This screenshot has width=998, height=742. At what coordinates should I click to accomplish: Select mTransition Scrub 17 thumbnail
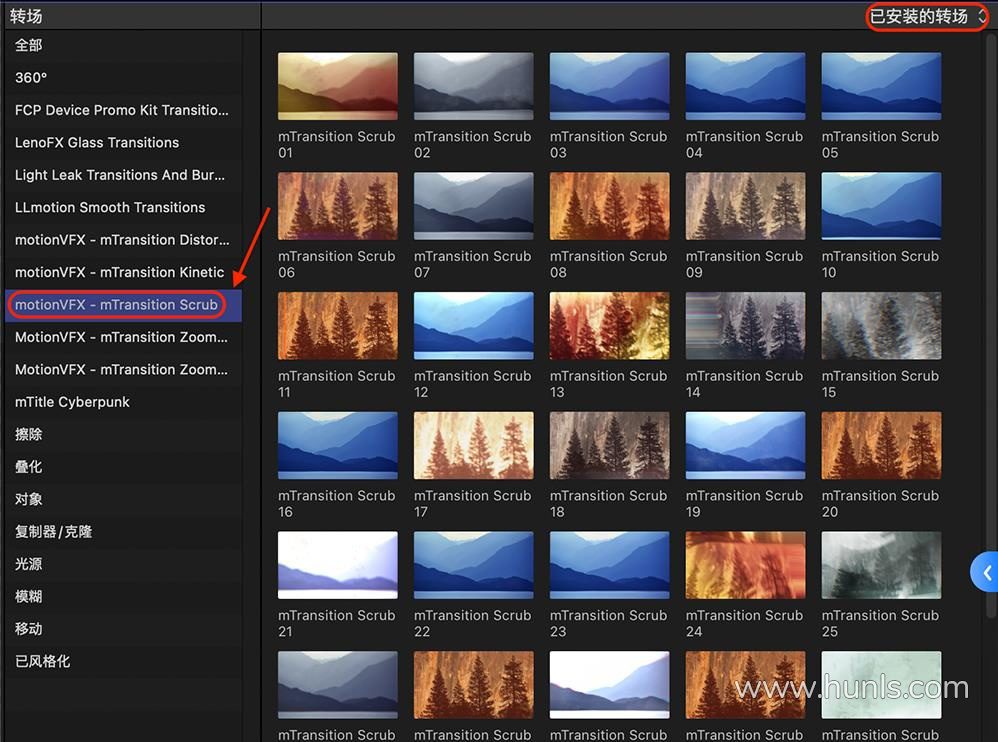point(474,445)
